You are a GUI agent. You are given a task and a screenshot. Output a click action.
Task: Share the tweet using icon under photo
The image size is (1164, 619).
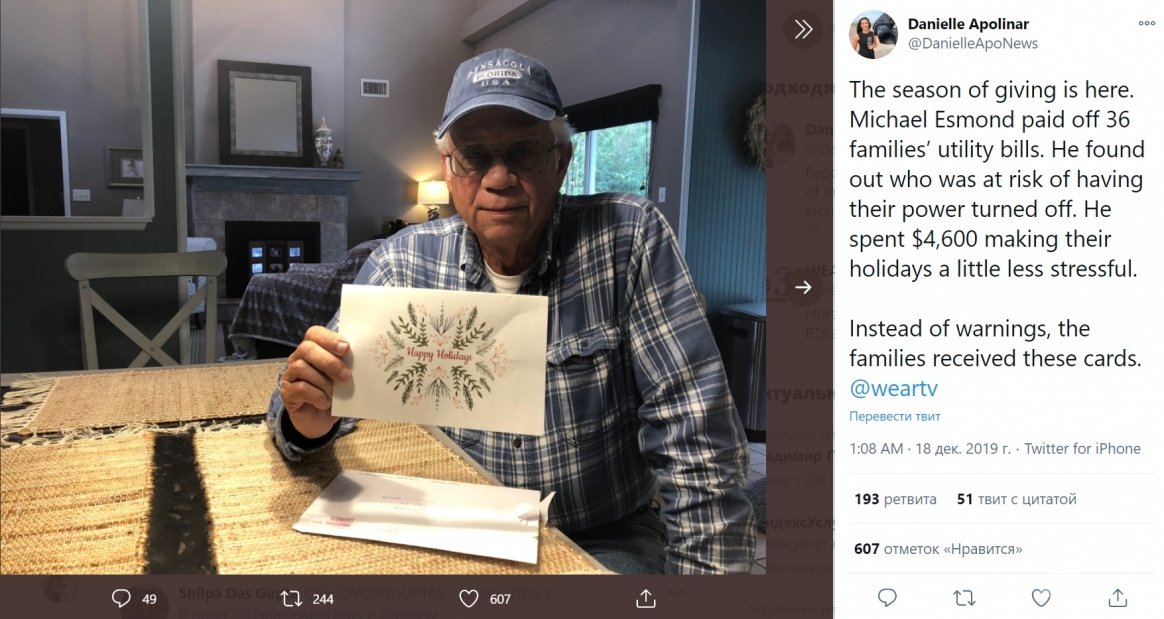(x=646, y=598)
